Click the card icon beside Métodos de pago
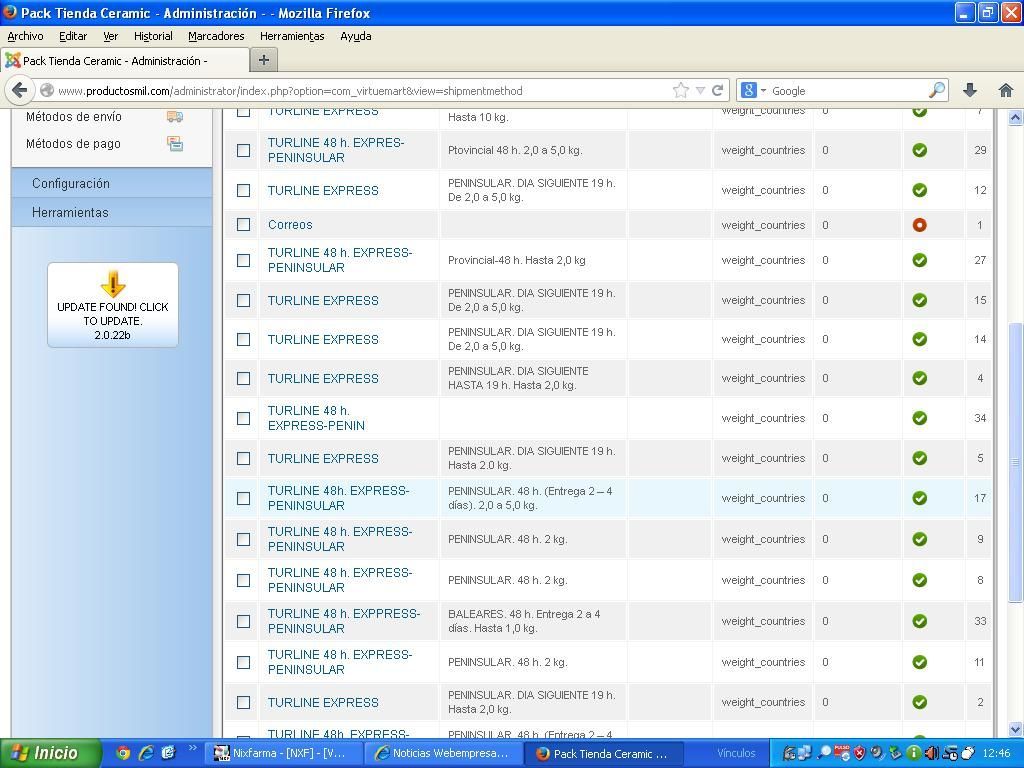This screenshot has height=768, width=1024. (x=175, y=144)
